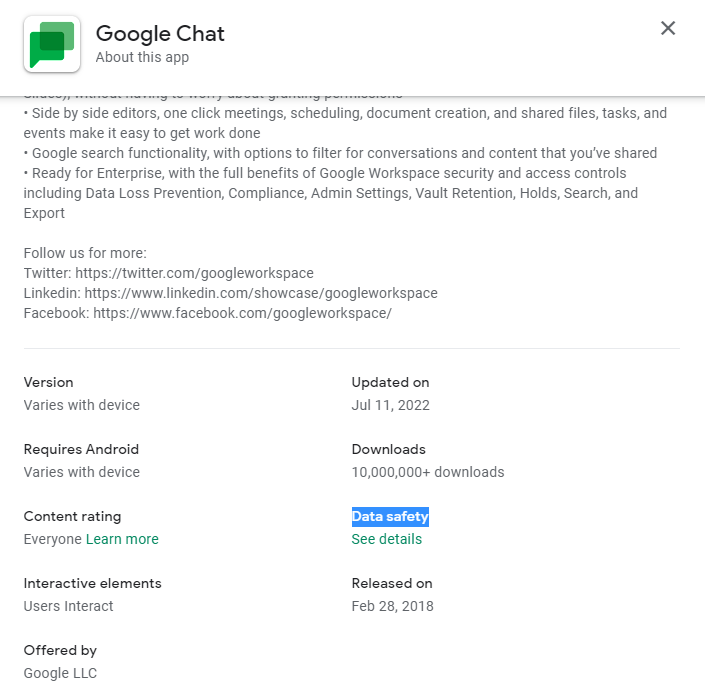Click the Google Chat title text
Viewport: 705px width, 697px height.
[x=160, y=33]
